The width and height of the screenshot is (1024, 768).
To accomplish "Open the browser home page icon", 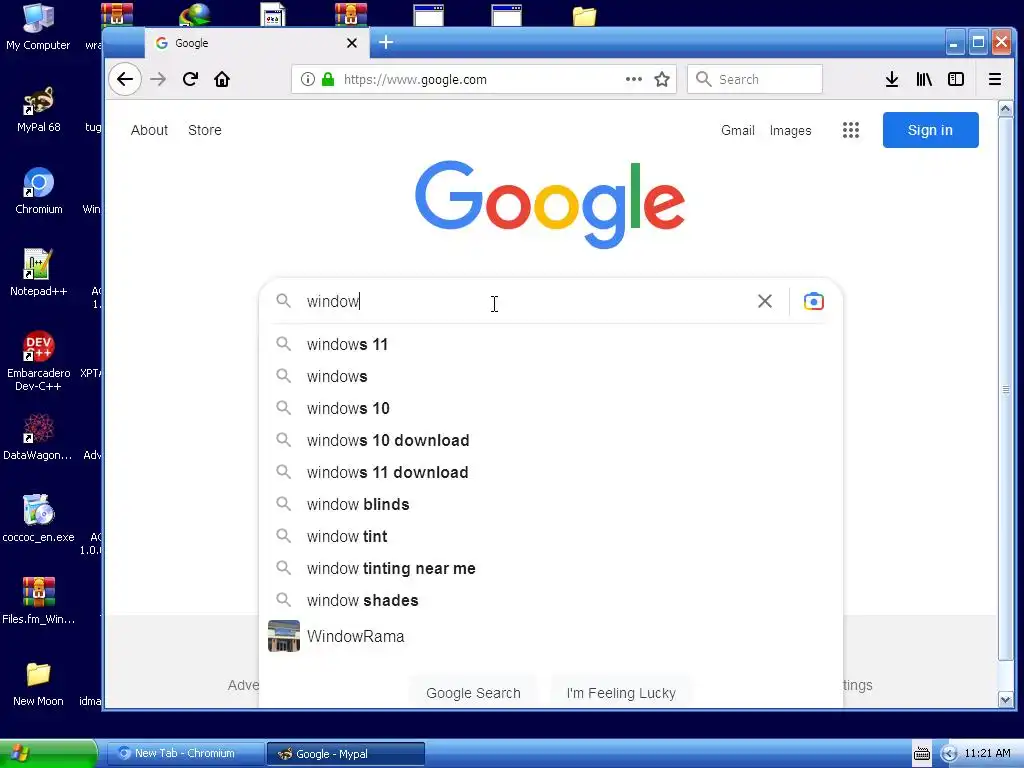I will [222, 80].
